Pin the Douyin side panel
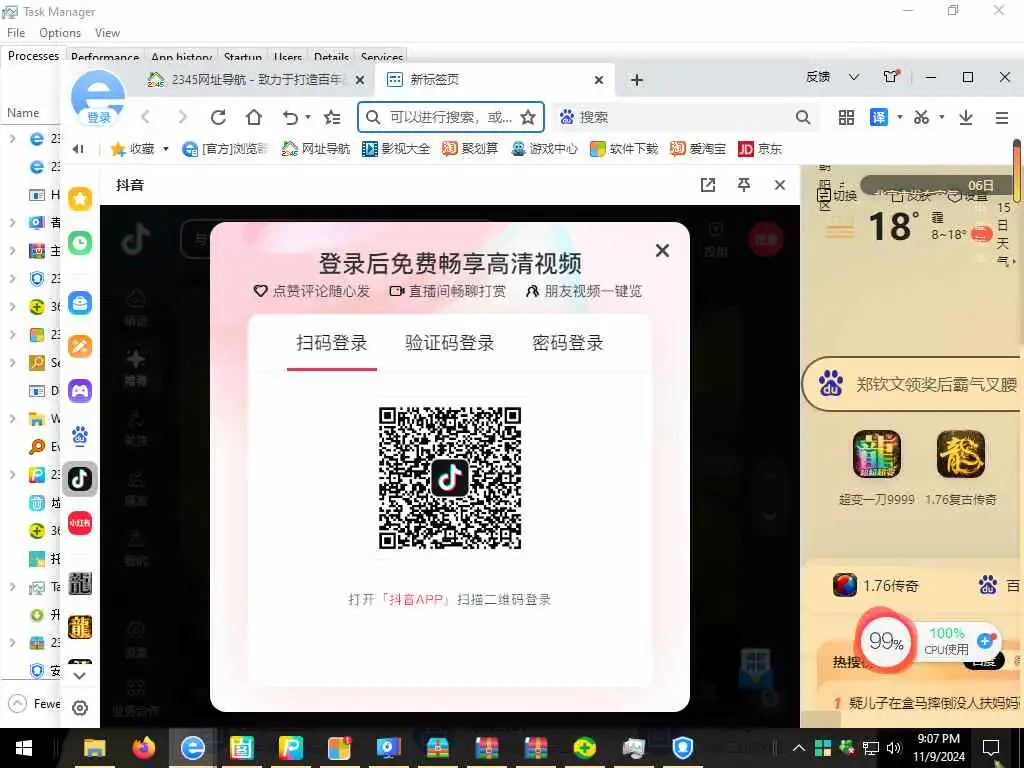The height and width of the screenshot is (768, 1024). (744, 185)
